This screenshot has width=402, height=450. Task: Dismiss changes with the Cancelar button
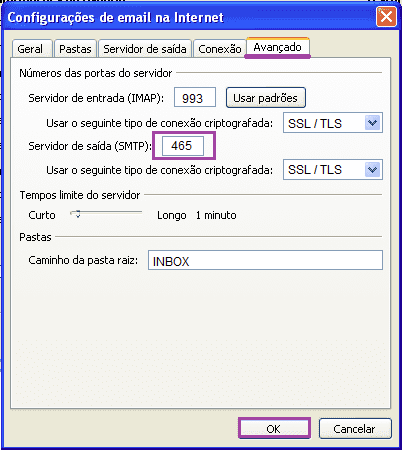pyautogui.click(x=355, y=429)
